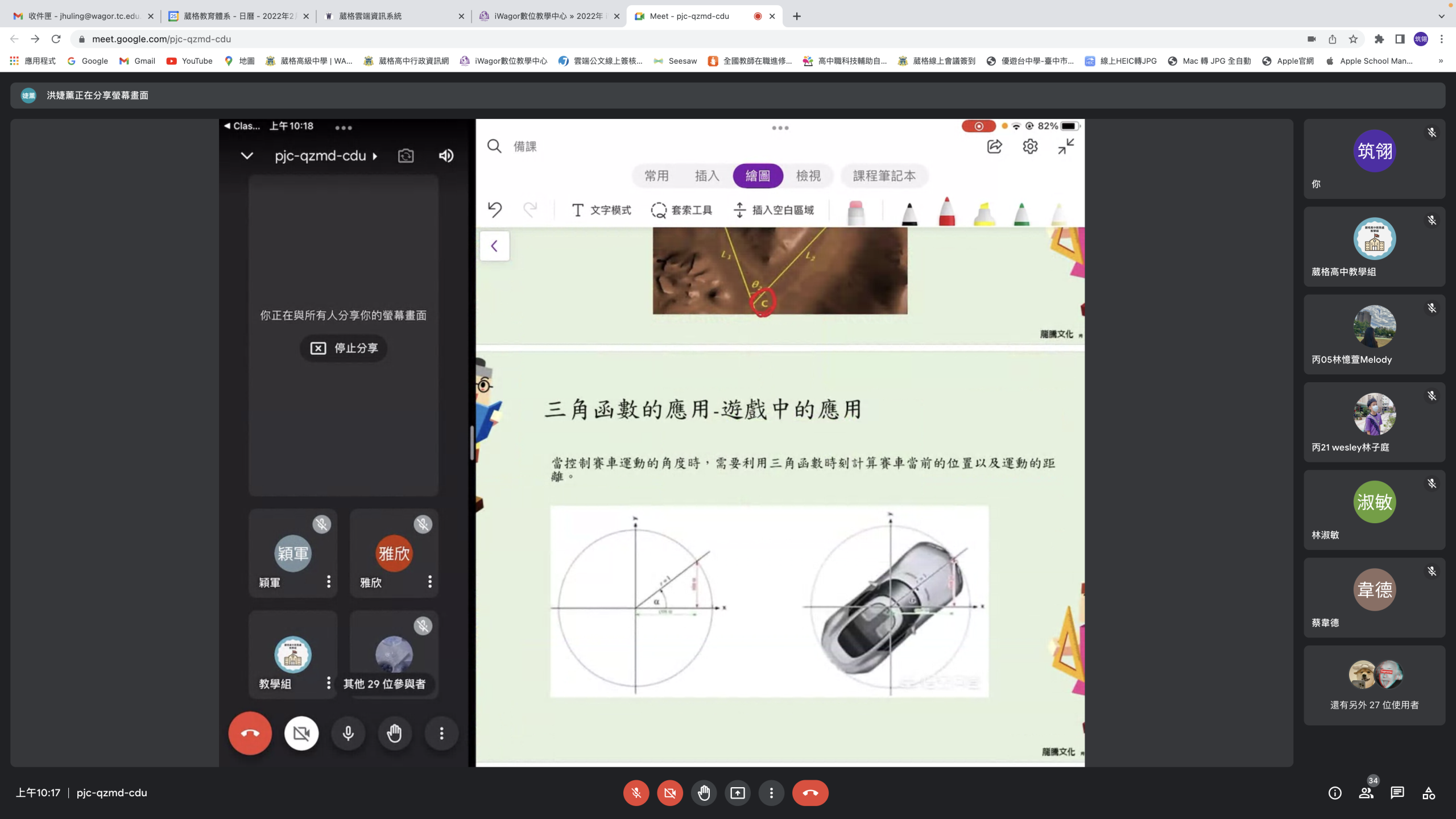
Task: Select 課程筆記本 tab in shared OneNote
Action: [x=884, y=176]
